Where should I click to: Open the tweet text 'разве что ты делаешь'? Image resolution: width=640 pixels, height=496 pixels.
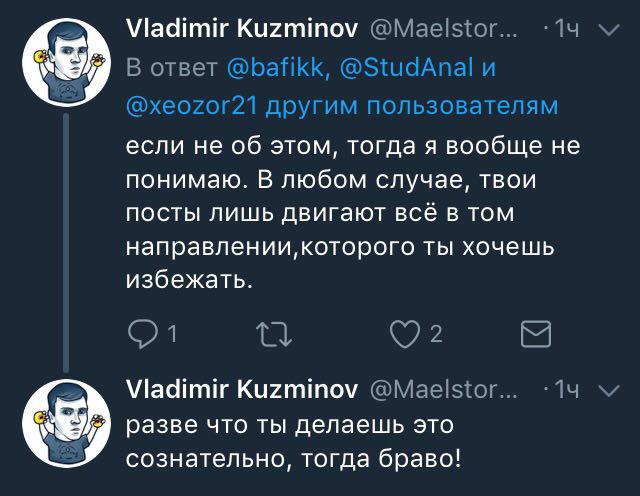(294, 442)
